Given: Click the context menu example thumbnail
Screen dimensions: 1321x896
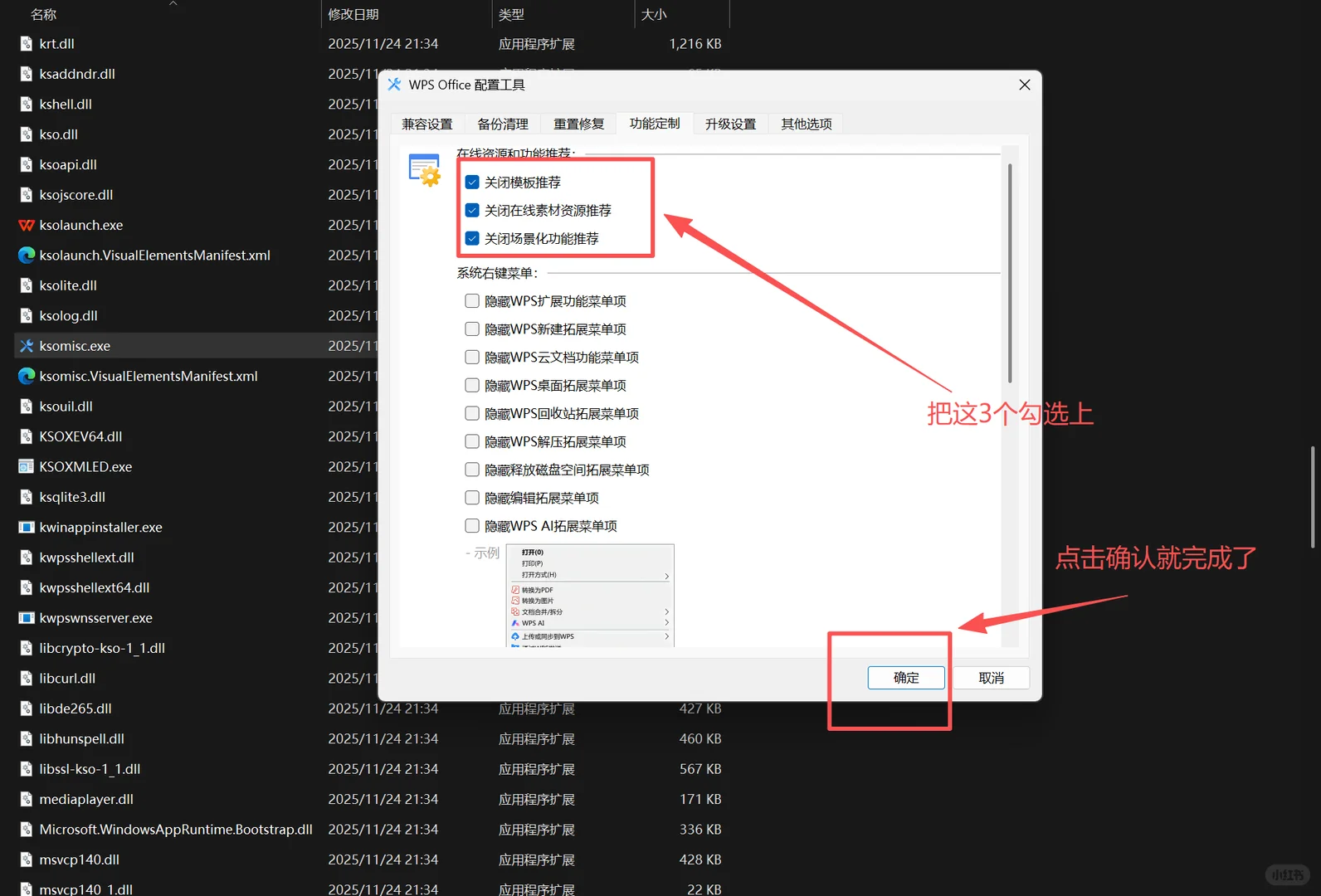Looking at the screenshot, I should click(590, 595).
